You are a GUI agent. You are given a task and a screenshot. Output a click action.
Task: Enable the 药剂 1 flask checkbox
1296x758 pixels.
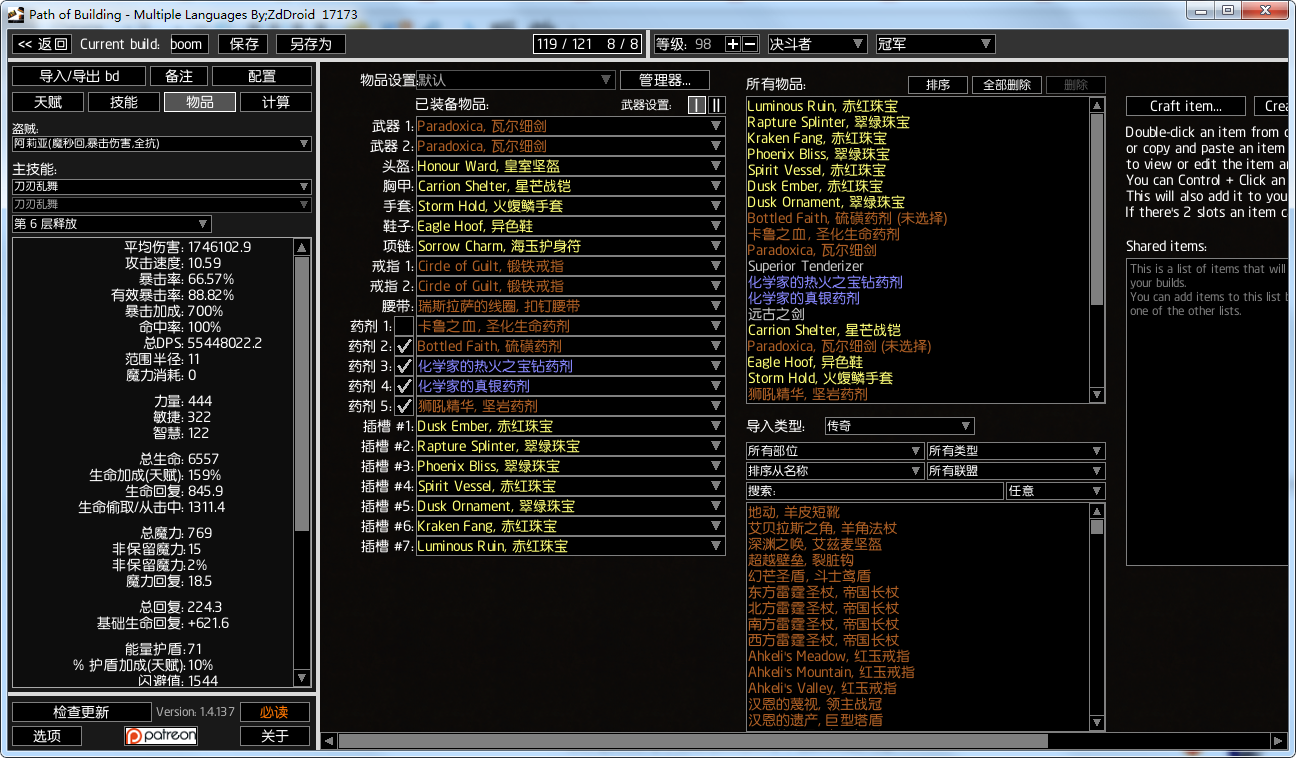[x=404, y=326]
